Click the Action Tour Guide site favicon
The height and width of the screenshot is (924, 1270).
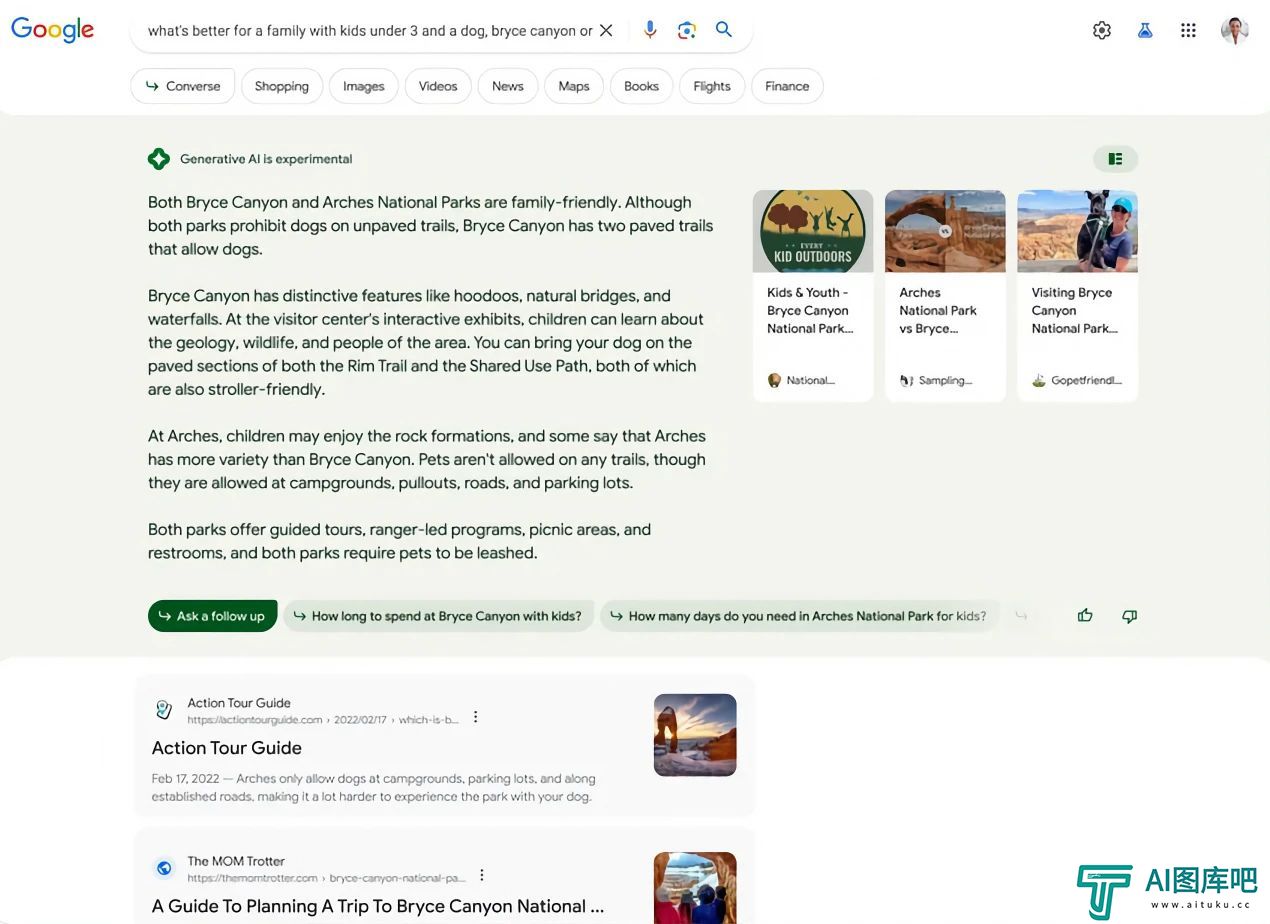coord(164,710)
